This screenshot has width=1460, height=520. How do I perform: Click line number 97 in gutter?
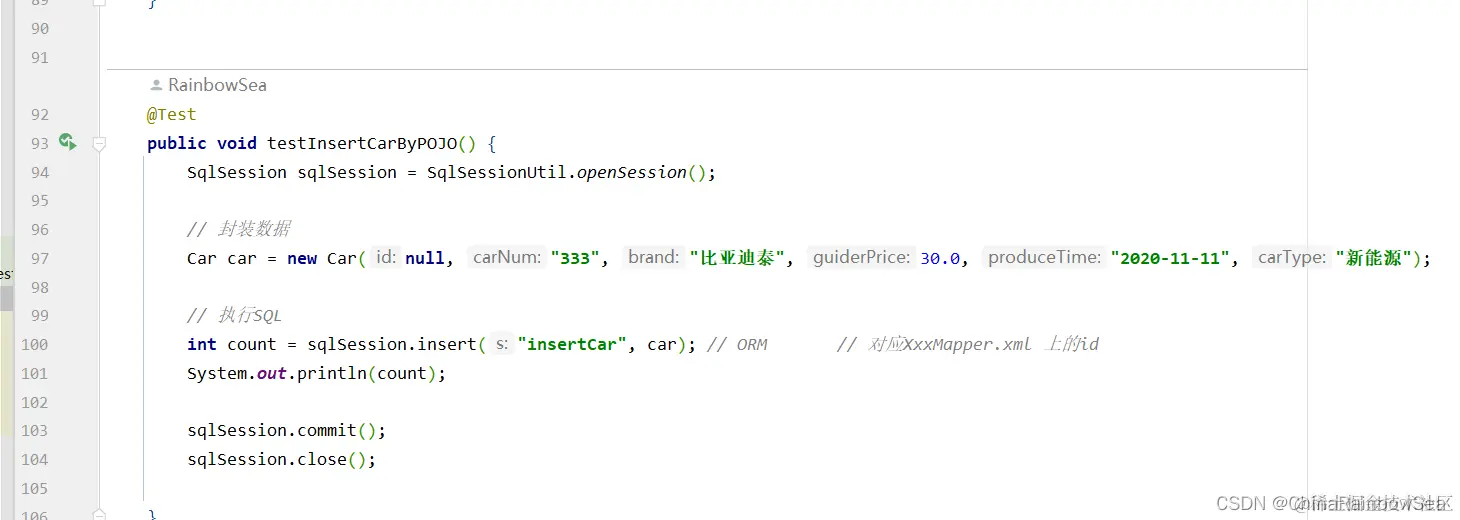39,258
